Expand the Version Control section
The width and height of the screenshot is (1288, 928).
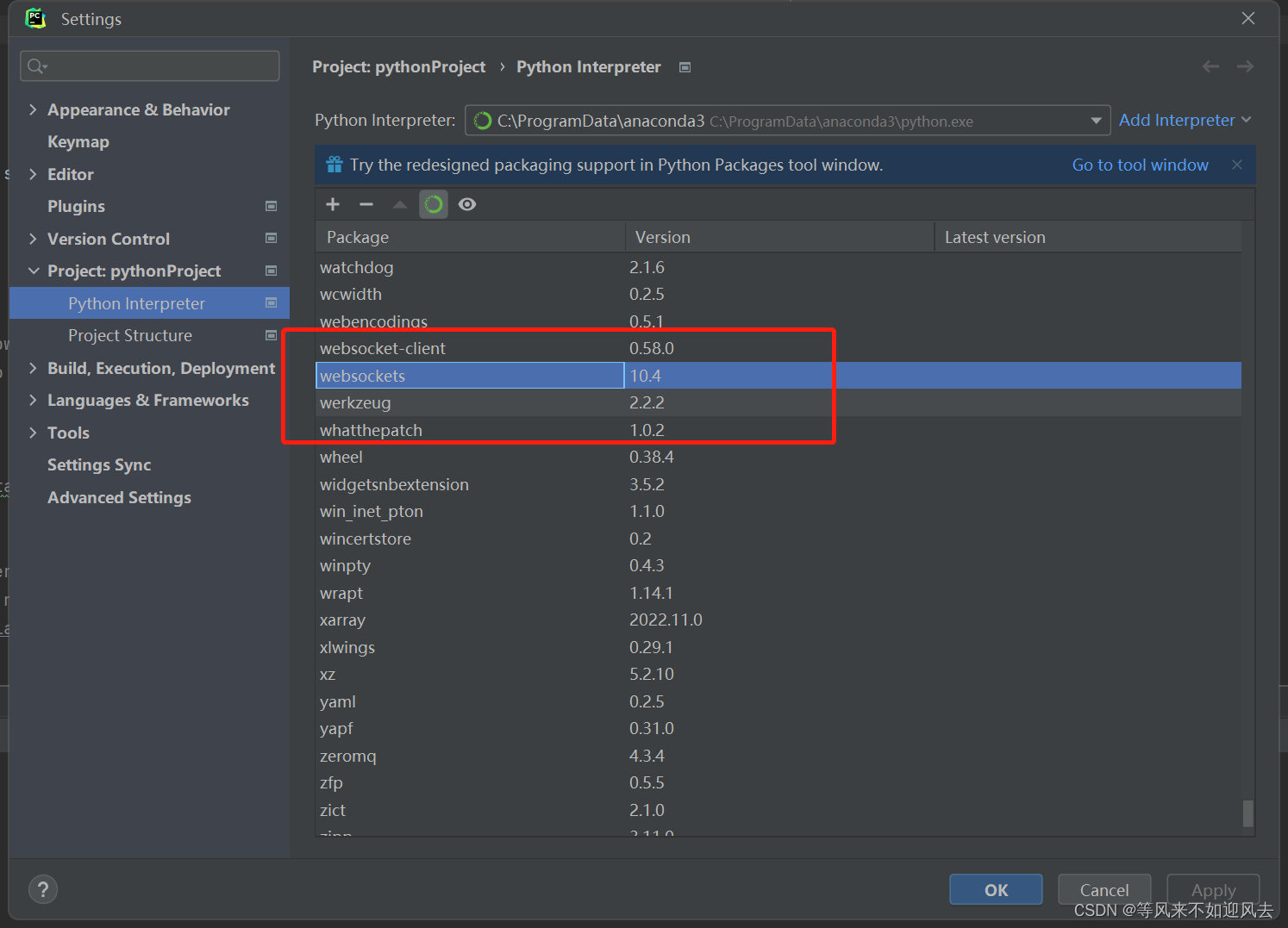click(x=33, y=239)
